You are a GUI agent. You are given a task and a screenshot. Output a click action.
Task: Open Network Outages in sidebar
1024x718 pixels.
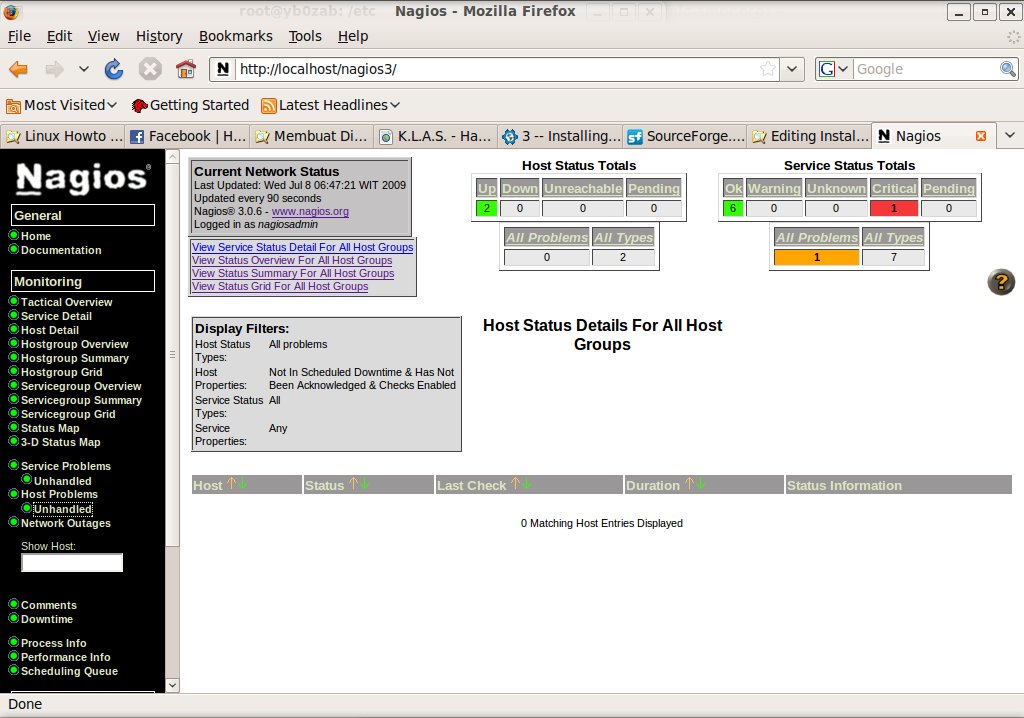66,523
